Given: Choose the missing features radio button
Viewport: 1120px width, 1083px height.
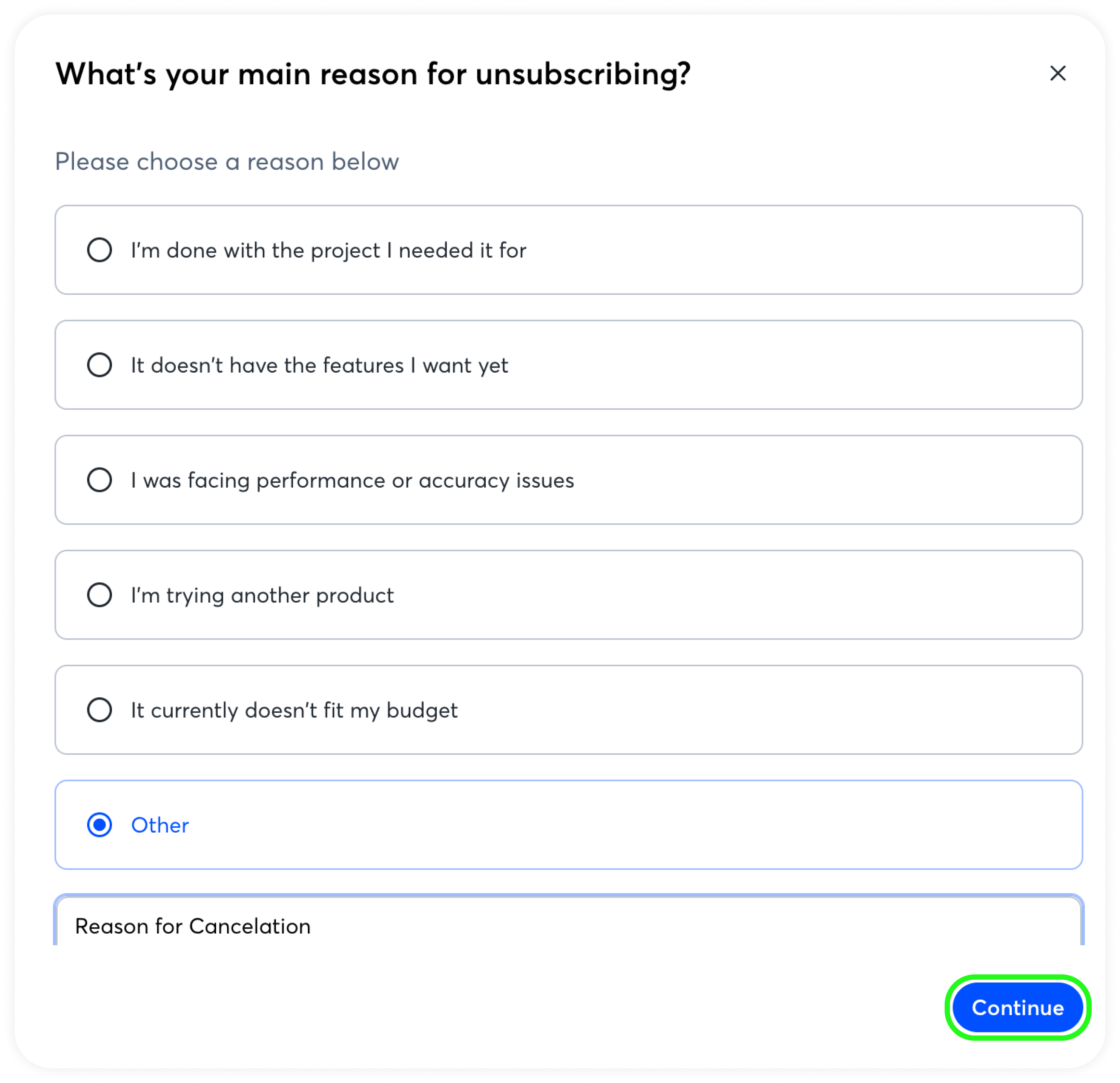Looking at the screenshot, I should (x=100, y=365).
